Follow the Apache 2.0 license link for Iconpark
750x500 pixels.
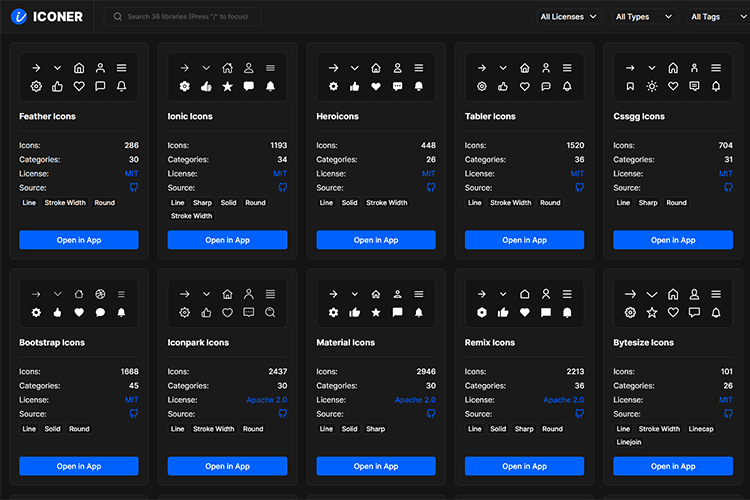point(266,400)
